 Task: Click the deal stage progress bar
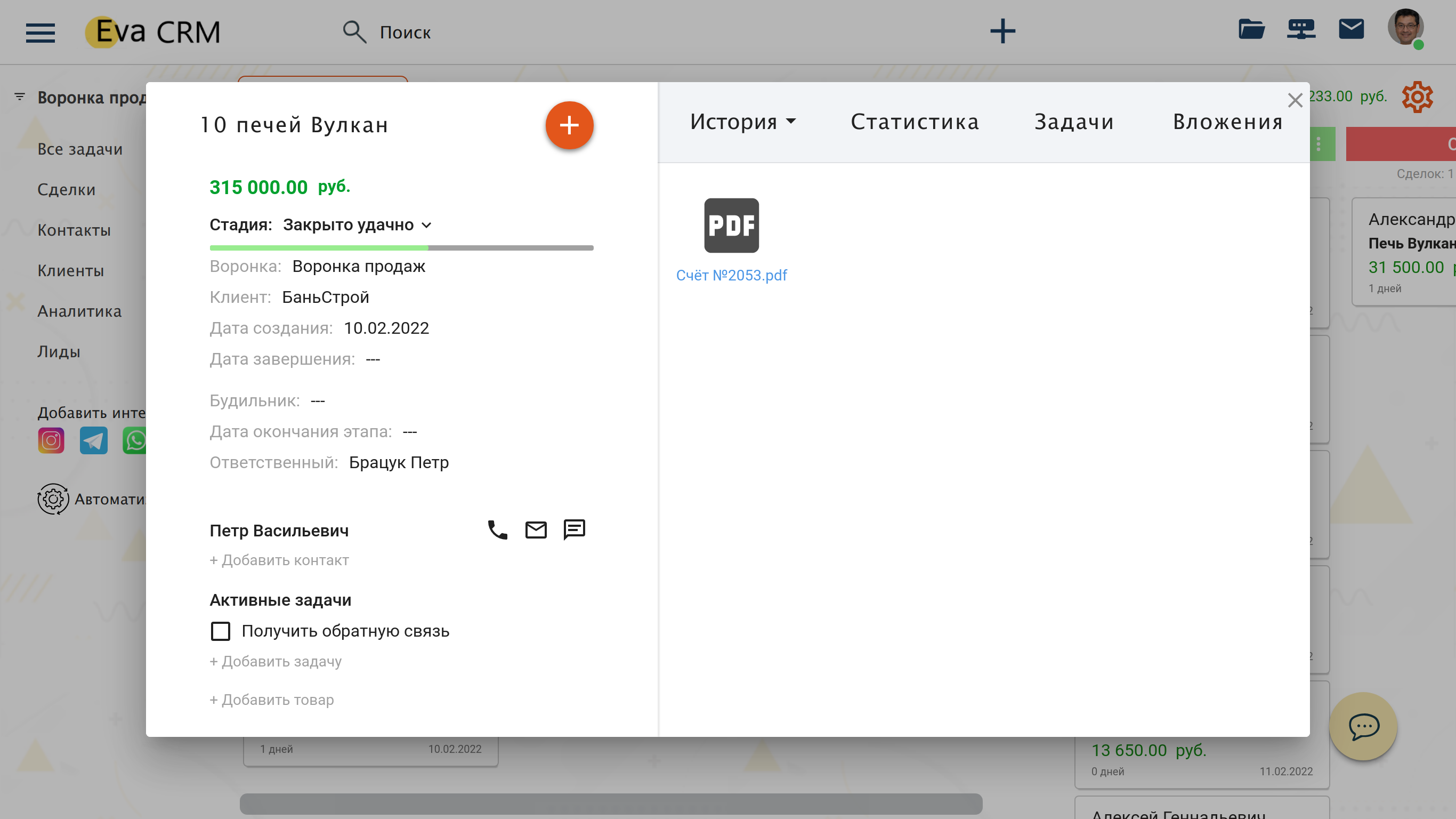tap(401, 248)
